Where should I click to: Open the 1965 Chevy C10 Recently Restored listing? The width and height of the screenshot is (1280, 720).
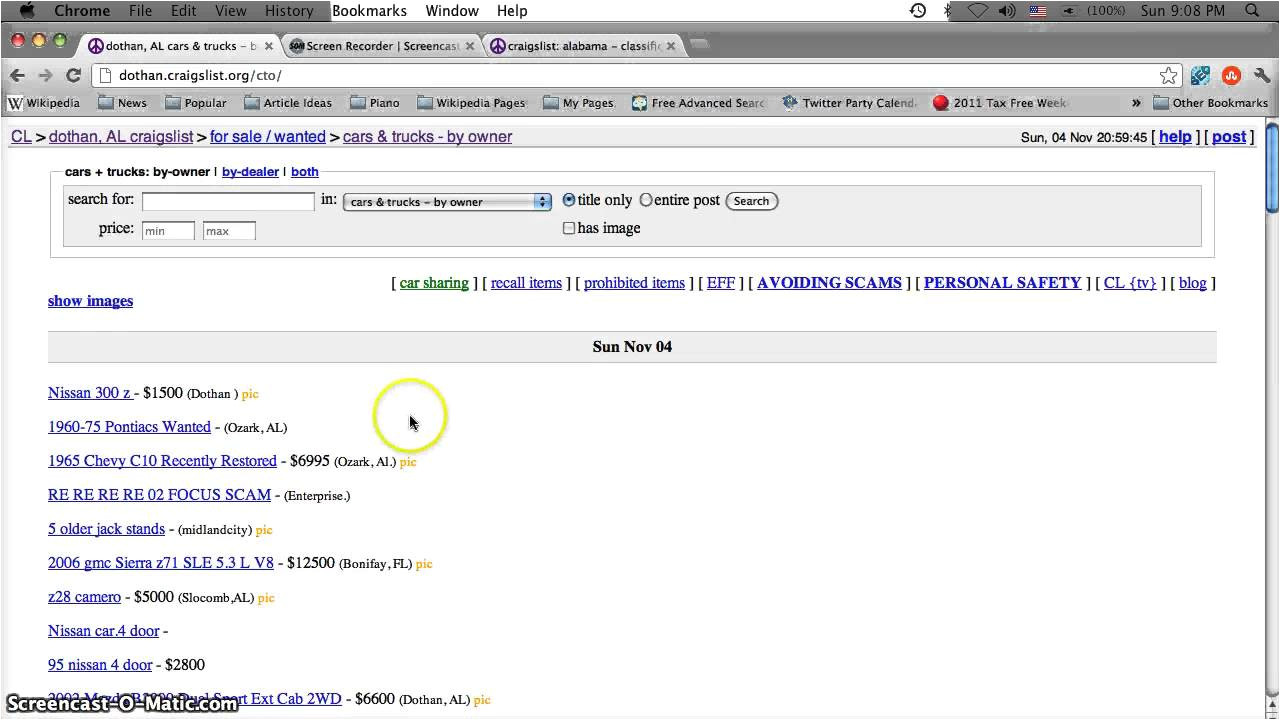point(162,461)
